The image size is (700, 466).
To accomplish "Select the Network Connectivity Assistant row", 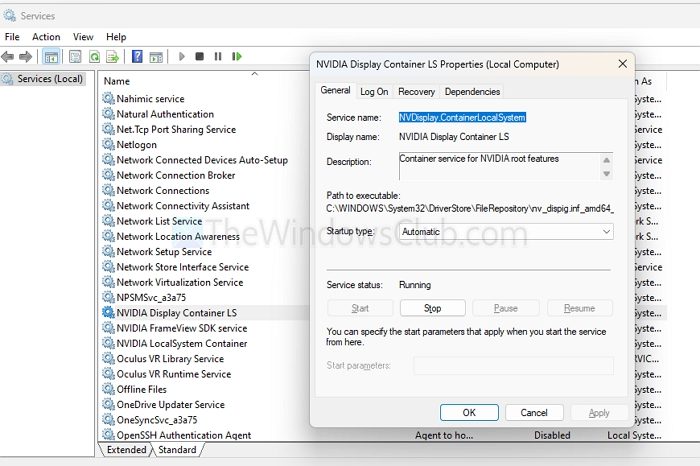I will point(183,206).
